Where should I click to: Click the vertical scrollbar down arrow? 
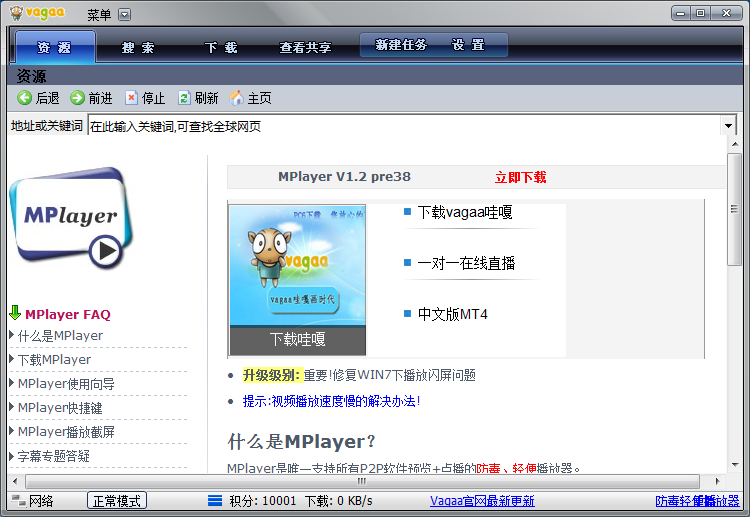[x=734, y=465]
